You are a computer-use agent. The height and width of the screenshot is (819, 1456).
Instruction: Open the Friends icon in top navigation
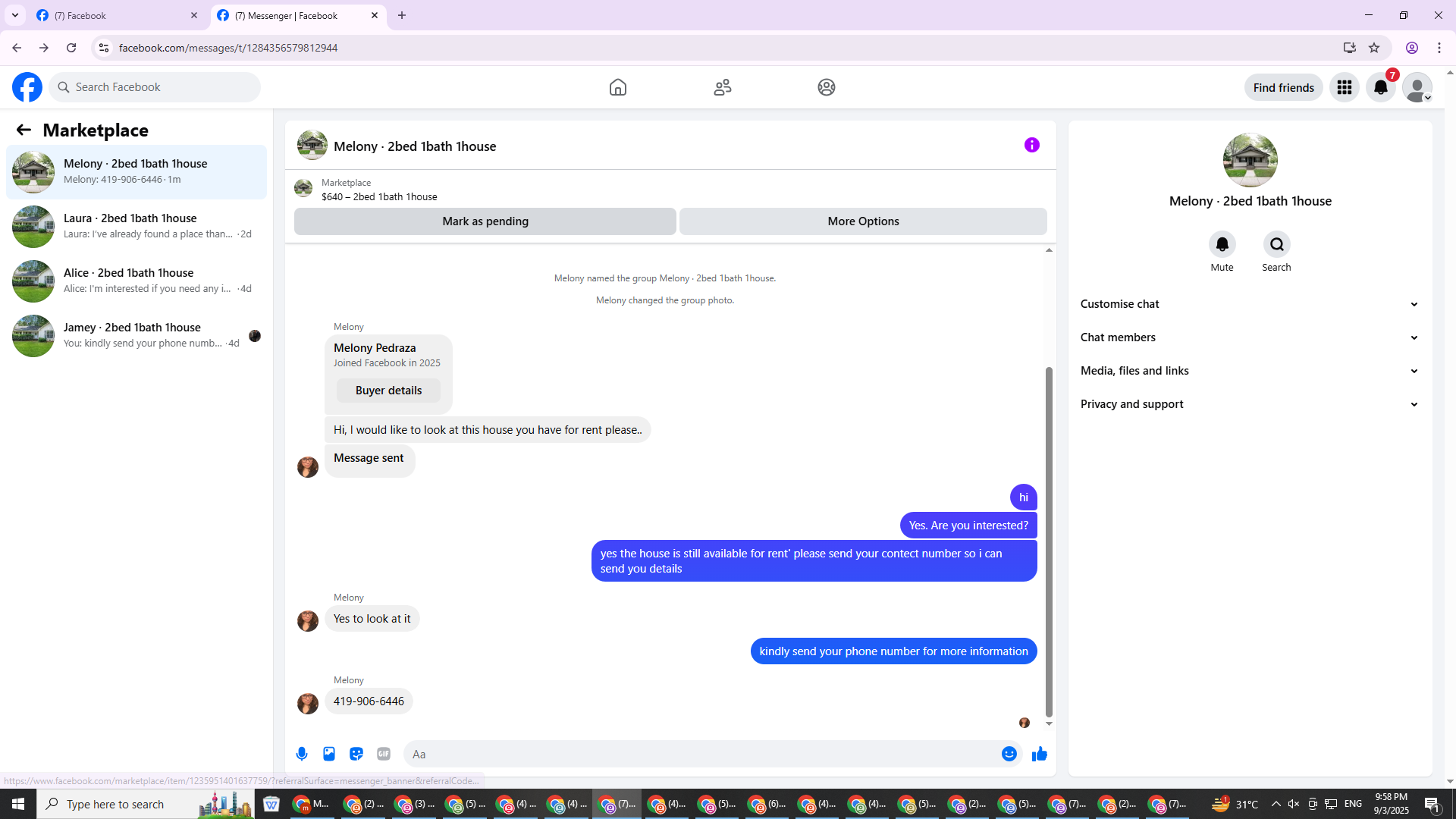(x=723, y=87)
